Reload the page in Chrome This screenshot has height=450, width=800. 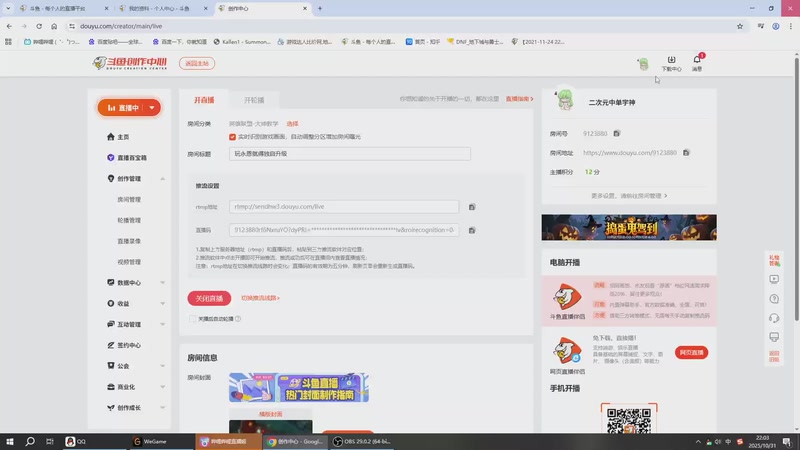(x=39, y=26)
